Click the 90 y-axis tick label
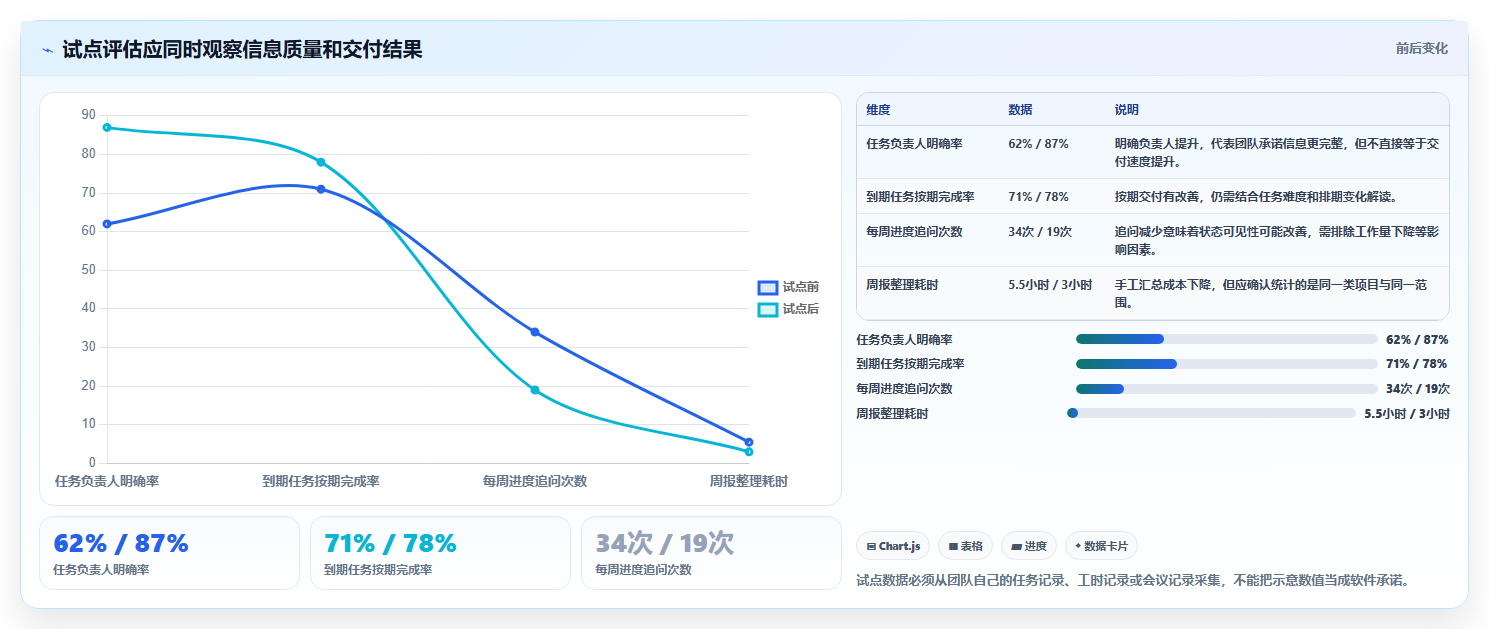 89,116
